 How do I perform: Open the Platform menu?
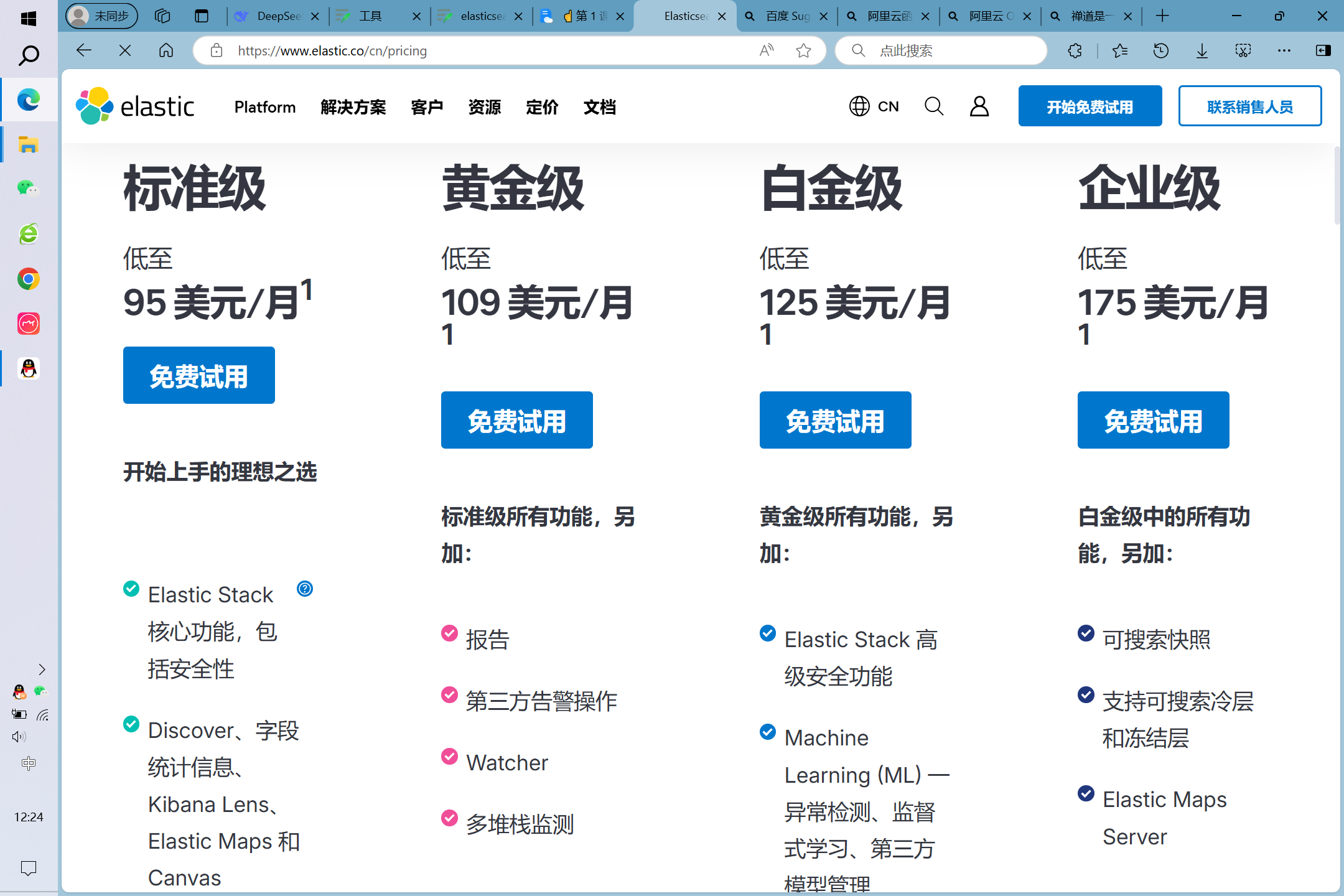[x=265, y=107]
